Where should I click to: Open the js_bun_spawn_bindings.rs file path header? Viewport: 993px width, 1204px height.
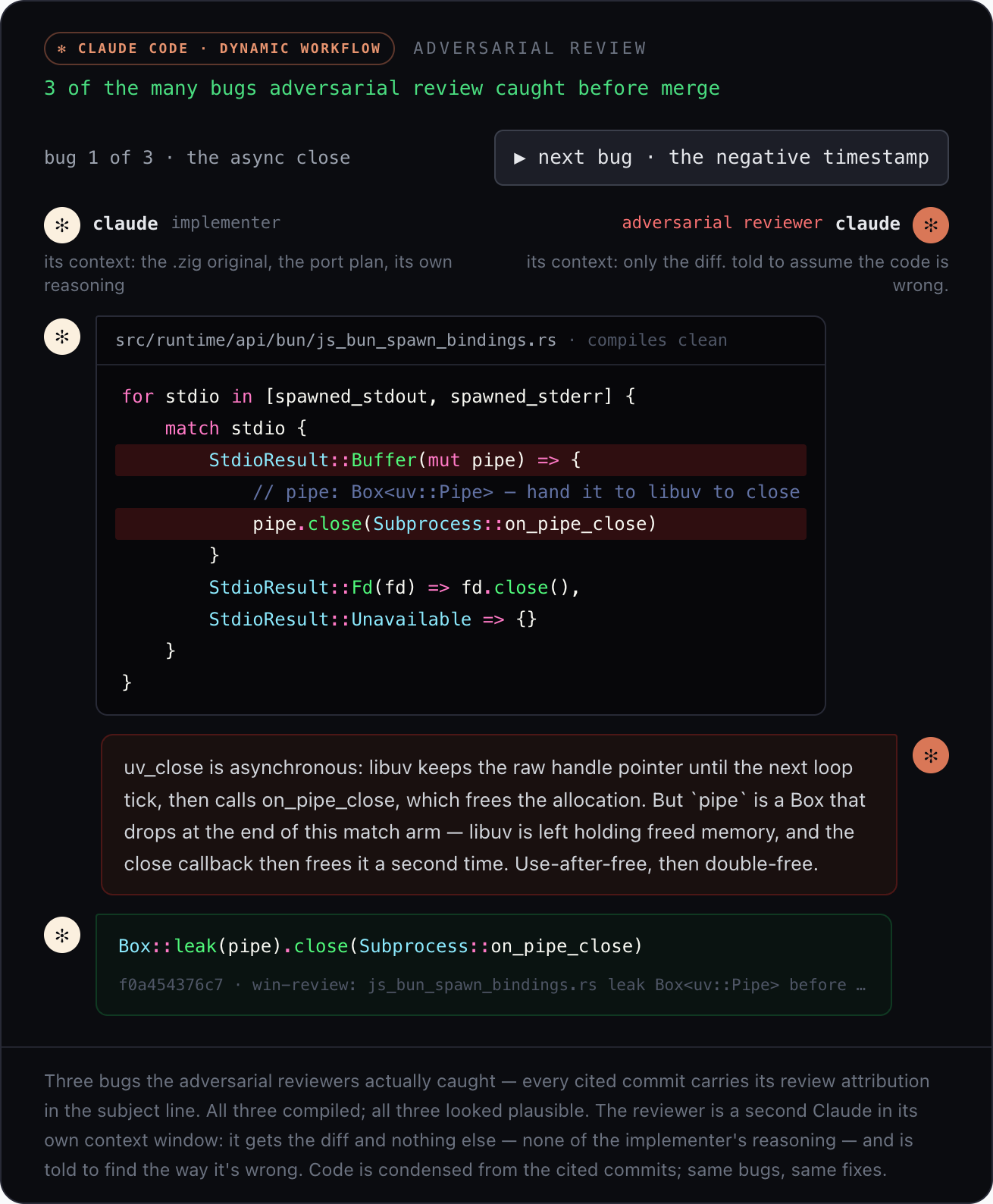tap(336, 340)
